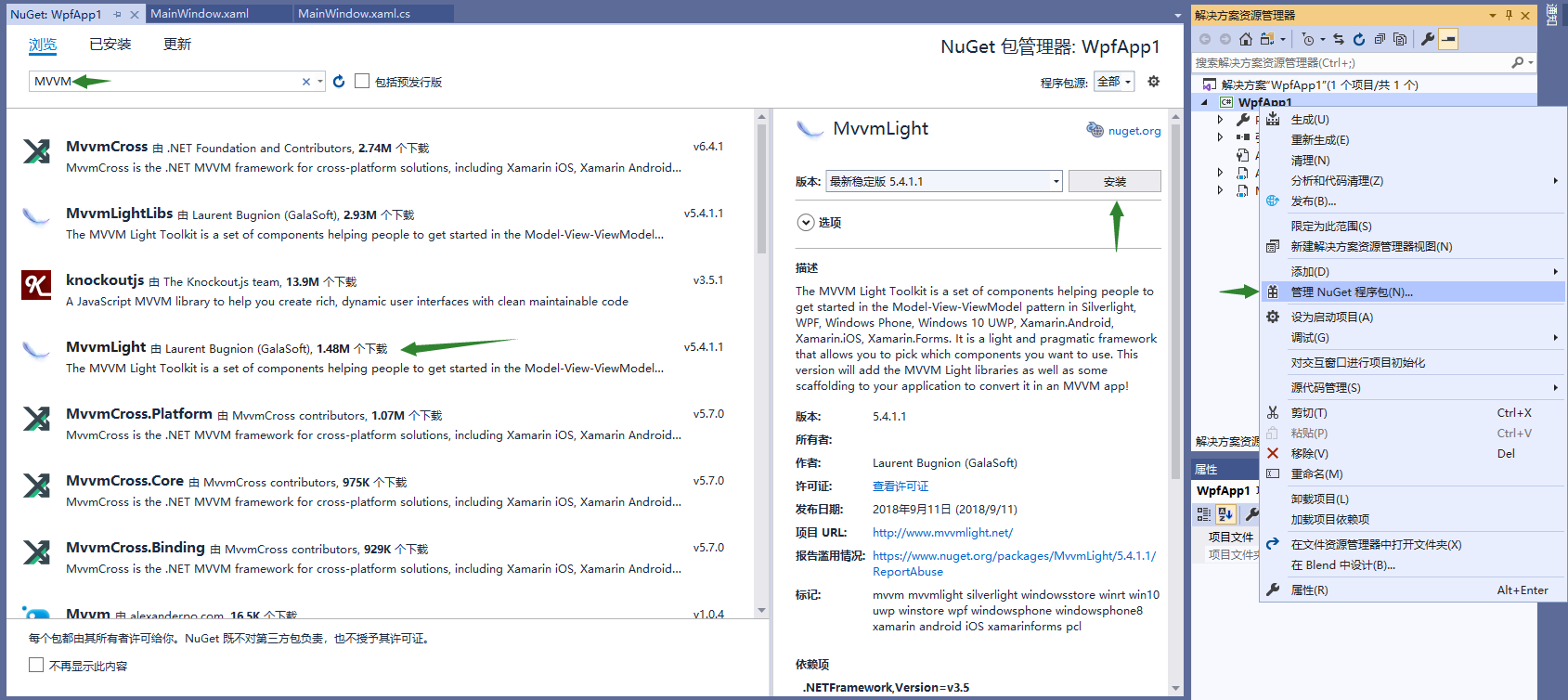1568x700 pixels.
Task: Select 生成(U) from context menu
Action: 1413,120
